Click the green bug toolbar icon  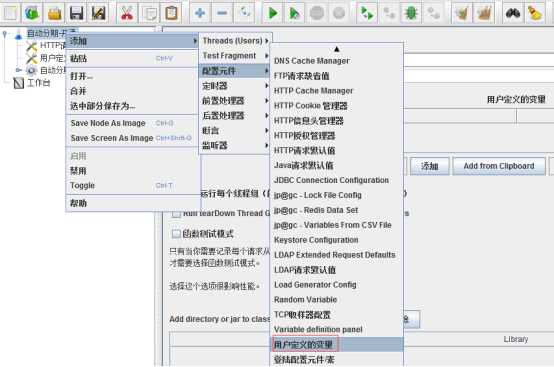coord(411,13)
